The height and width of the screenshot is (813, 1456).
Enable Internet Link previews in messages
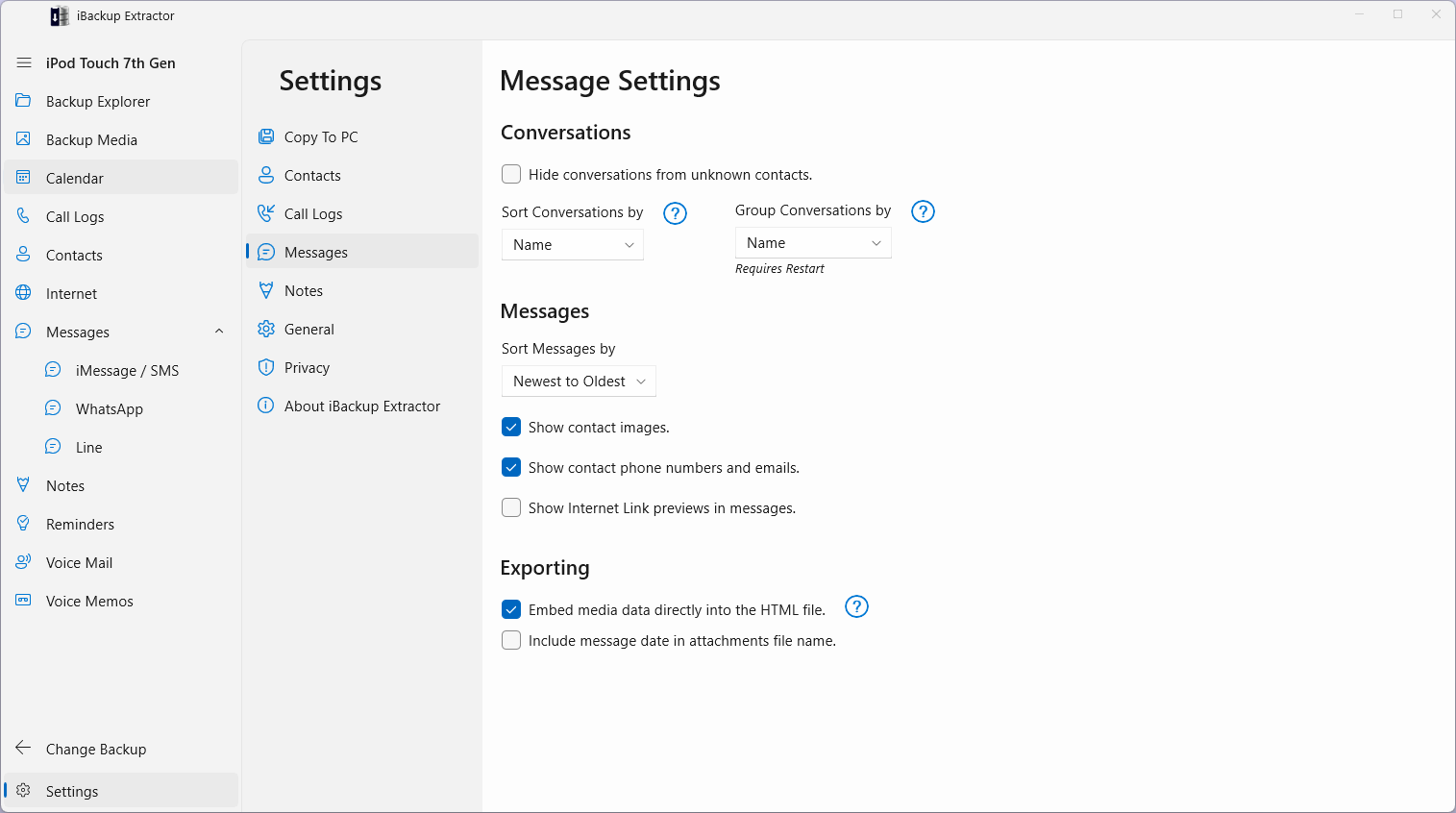coord(511,507)
